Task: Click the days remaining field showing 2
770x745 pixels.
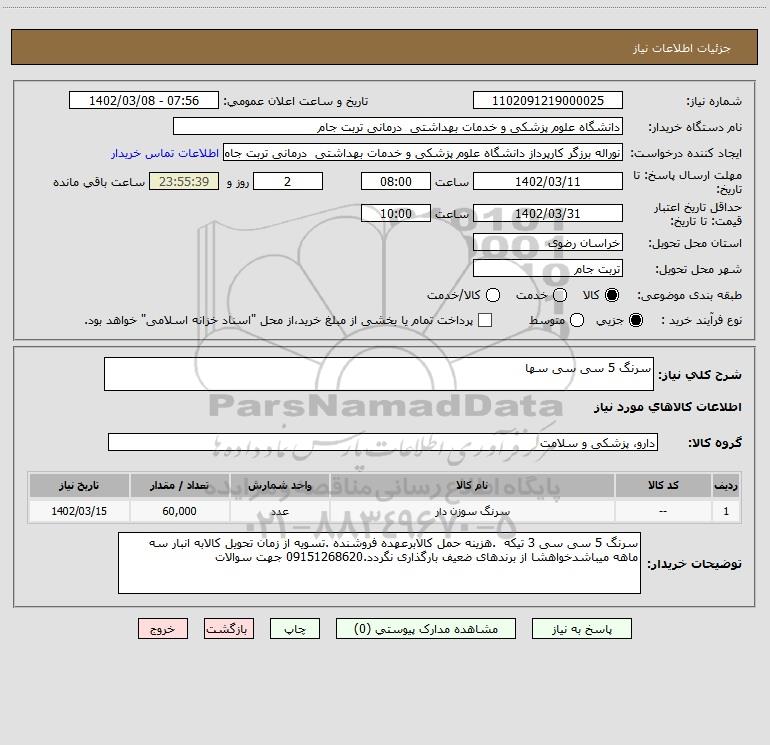Action: point(288,181)
